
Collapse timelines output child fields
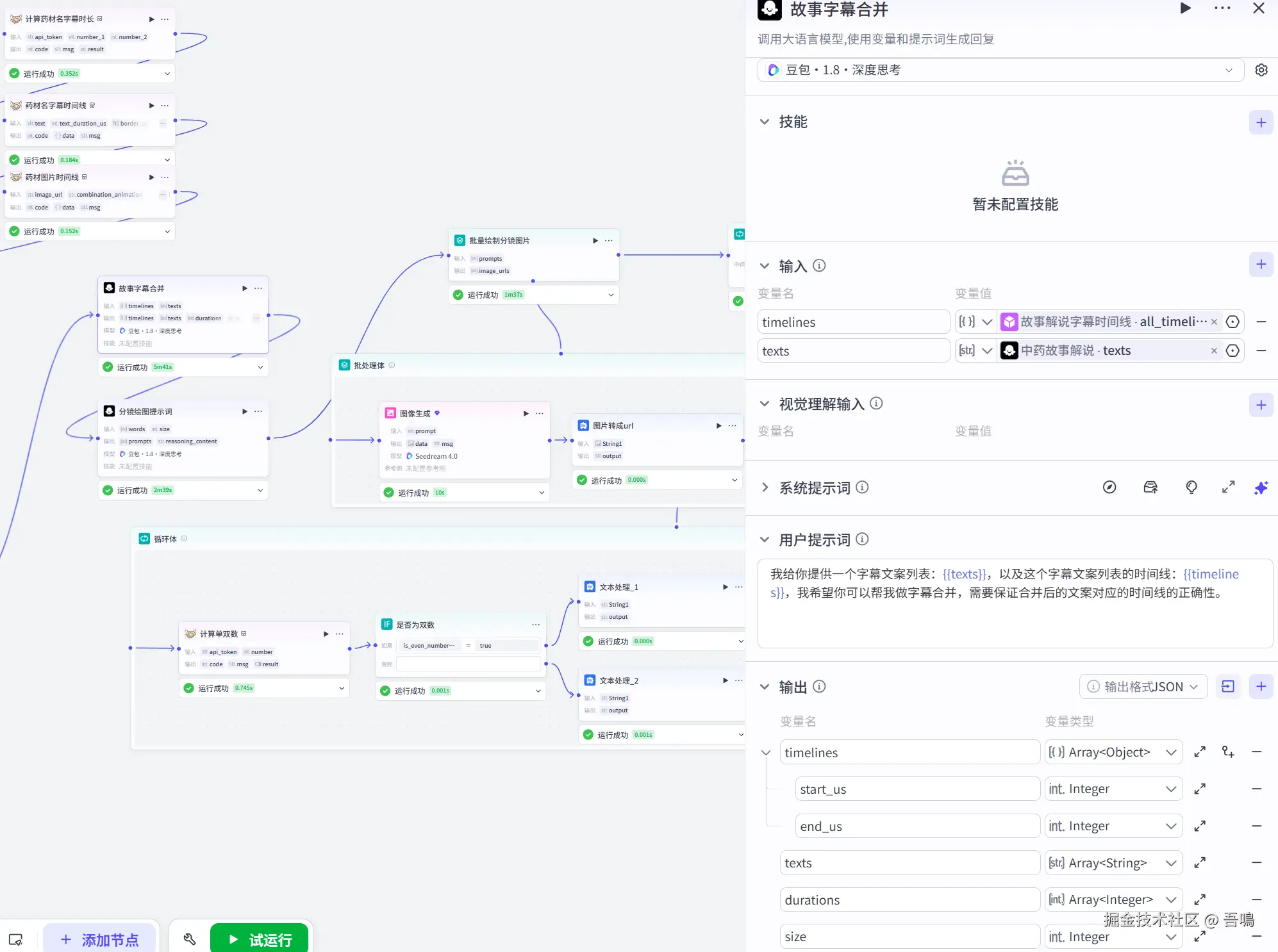tap(766, 753)
